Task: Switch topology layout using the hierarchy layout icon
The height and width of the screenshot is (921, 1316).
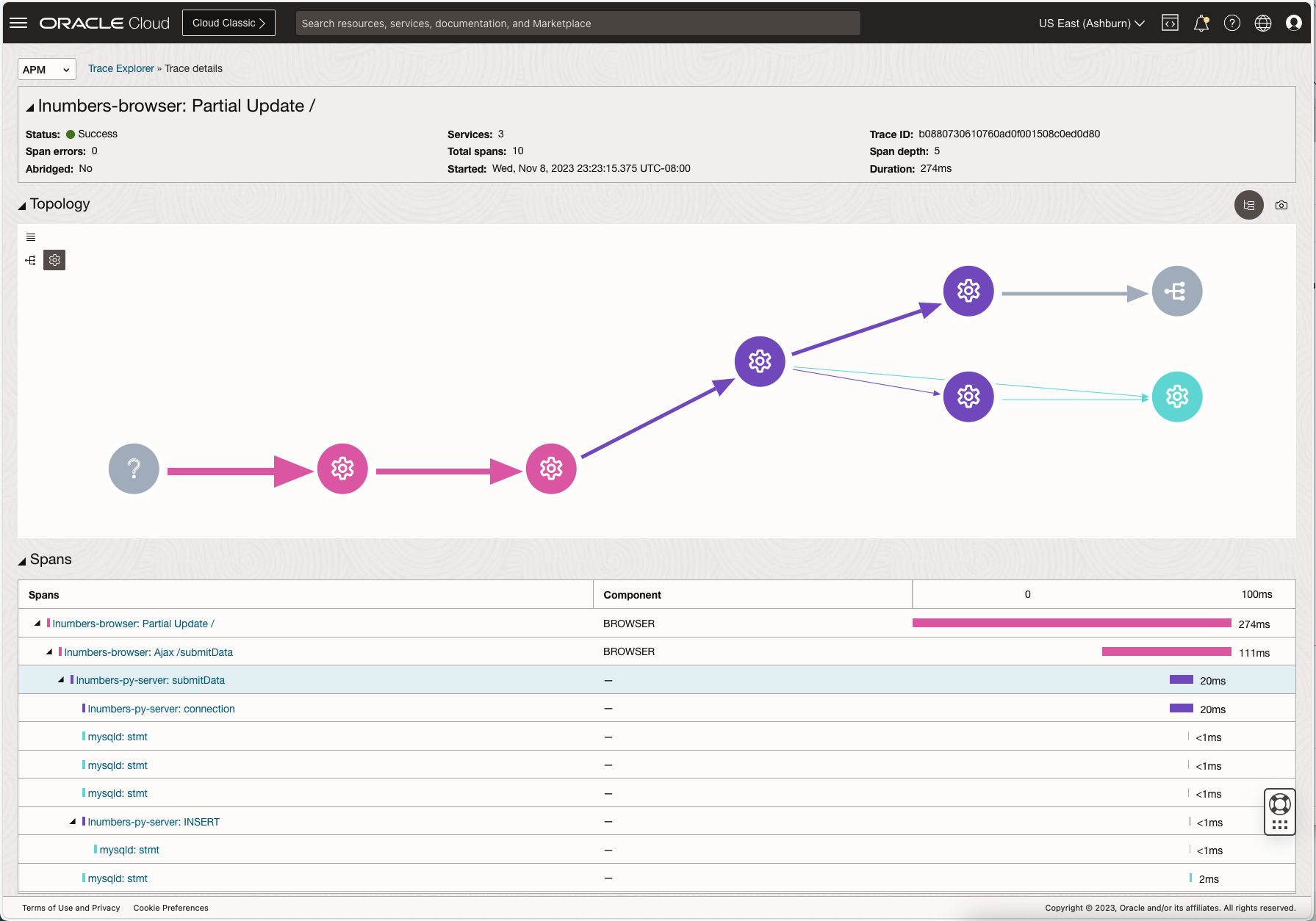Action: coord(1248,205)
